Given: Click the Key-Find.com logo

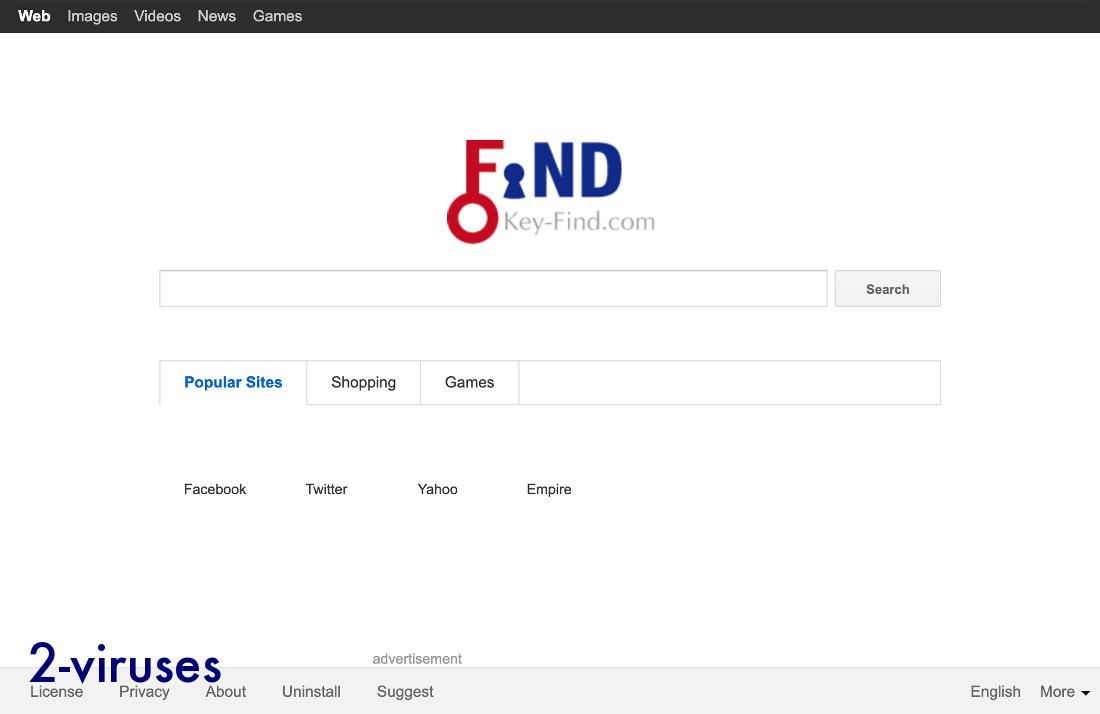Looking at the screenshot, I should 550,190.
